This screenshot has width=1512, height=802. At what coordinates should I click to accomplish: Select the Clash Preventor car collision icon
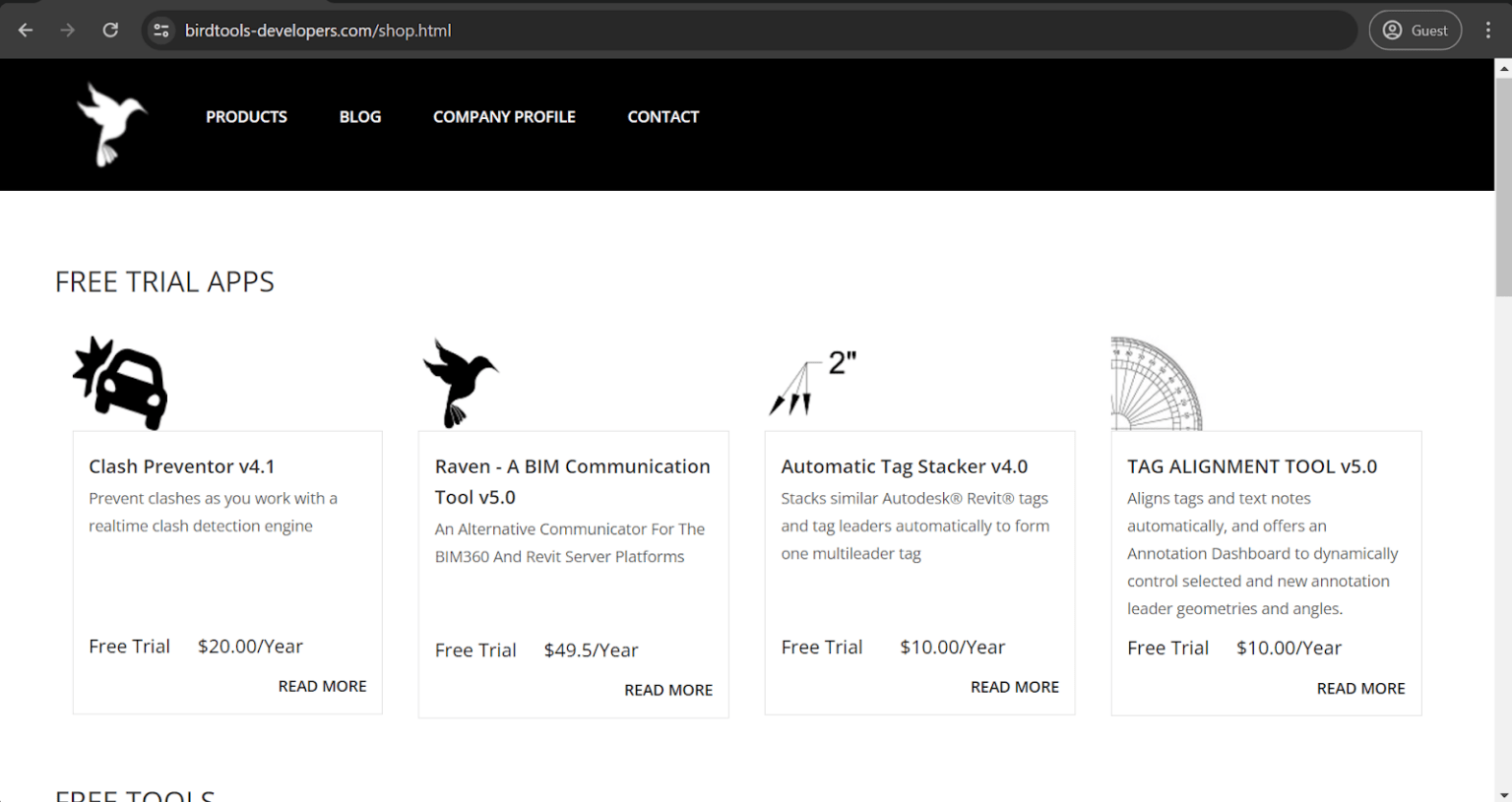click(x=119, y=383)
